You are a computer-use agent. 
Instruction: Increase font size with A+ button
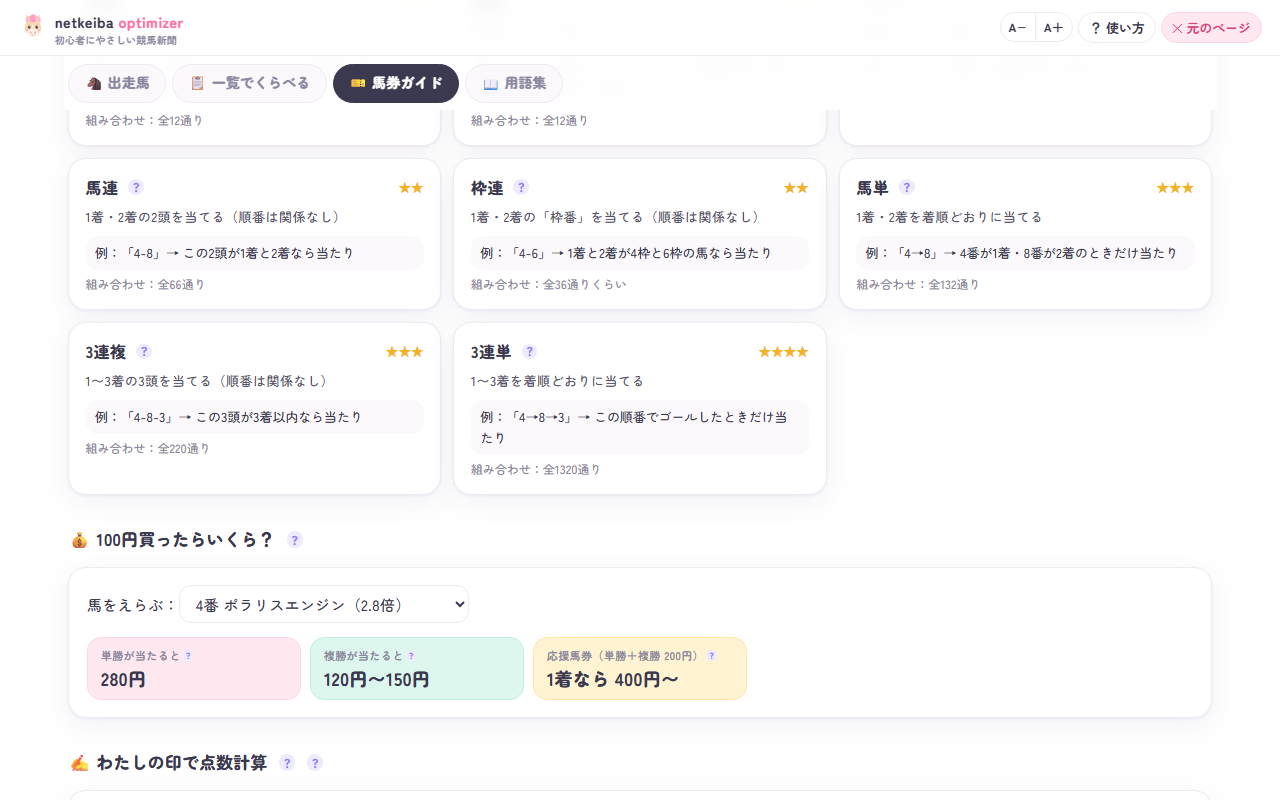(x=1054, y=27)
